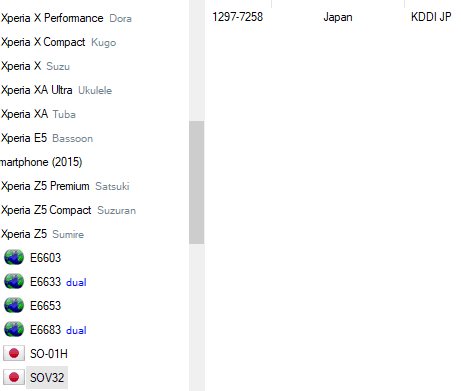Screen dimensions: 461x391
Task: Select the E6603 model entry
Action: point(46,258)
